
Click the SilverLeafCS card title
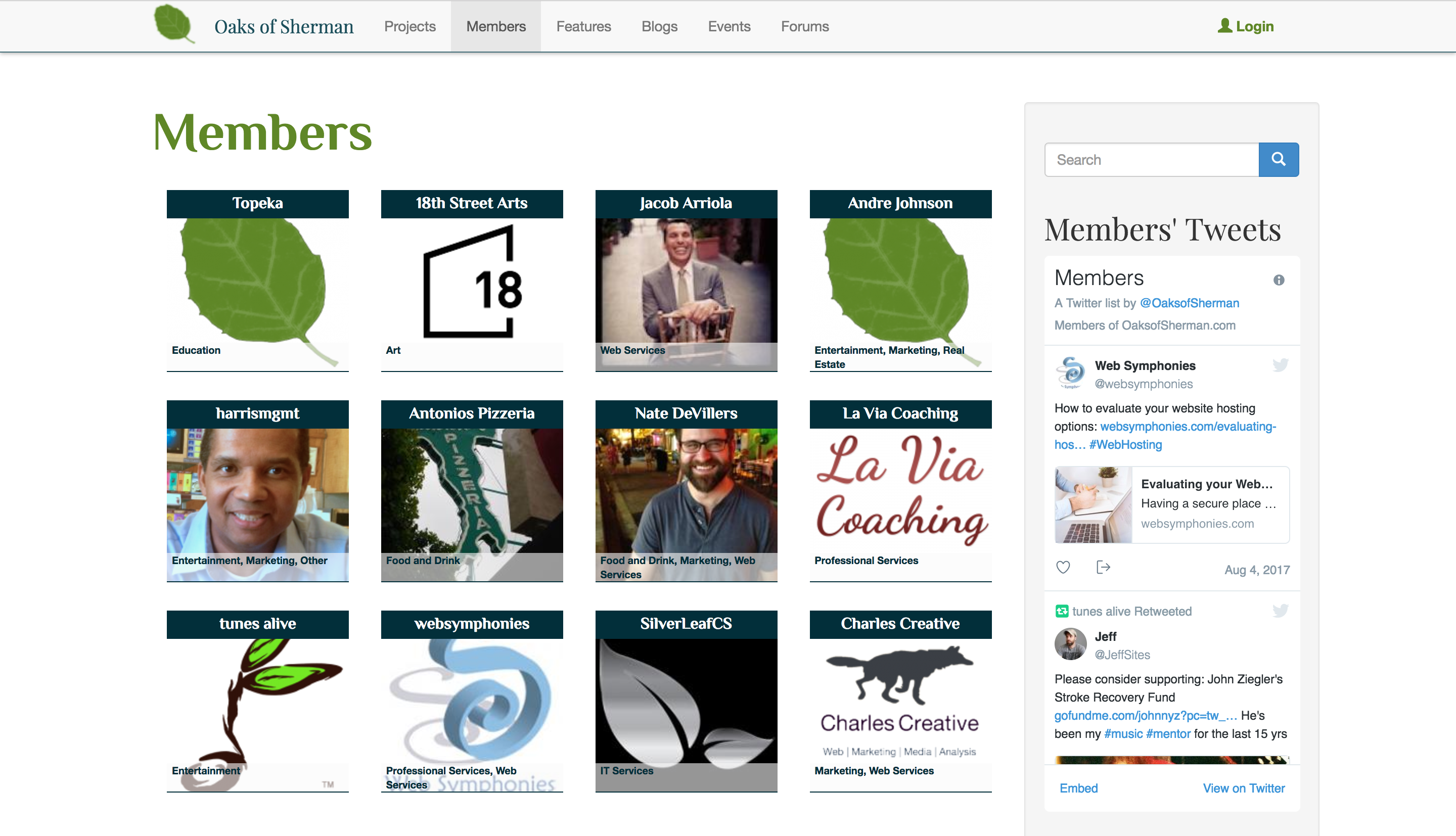[x=686, y=624]
